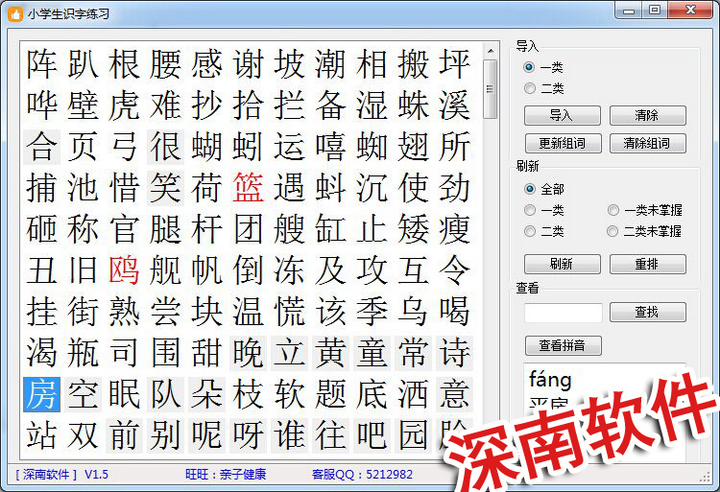Select 二类 radio under 导入 section

tap(530, 88)
